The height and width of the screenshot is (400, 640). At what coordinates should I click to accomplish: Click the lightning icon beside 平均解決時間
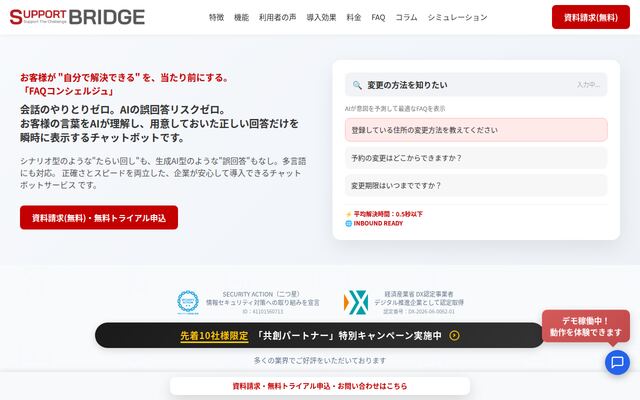click(x=349, y=214)
